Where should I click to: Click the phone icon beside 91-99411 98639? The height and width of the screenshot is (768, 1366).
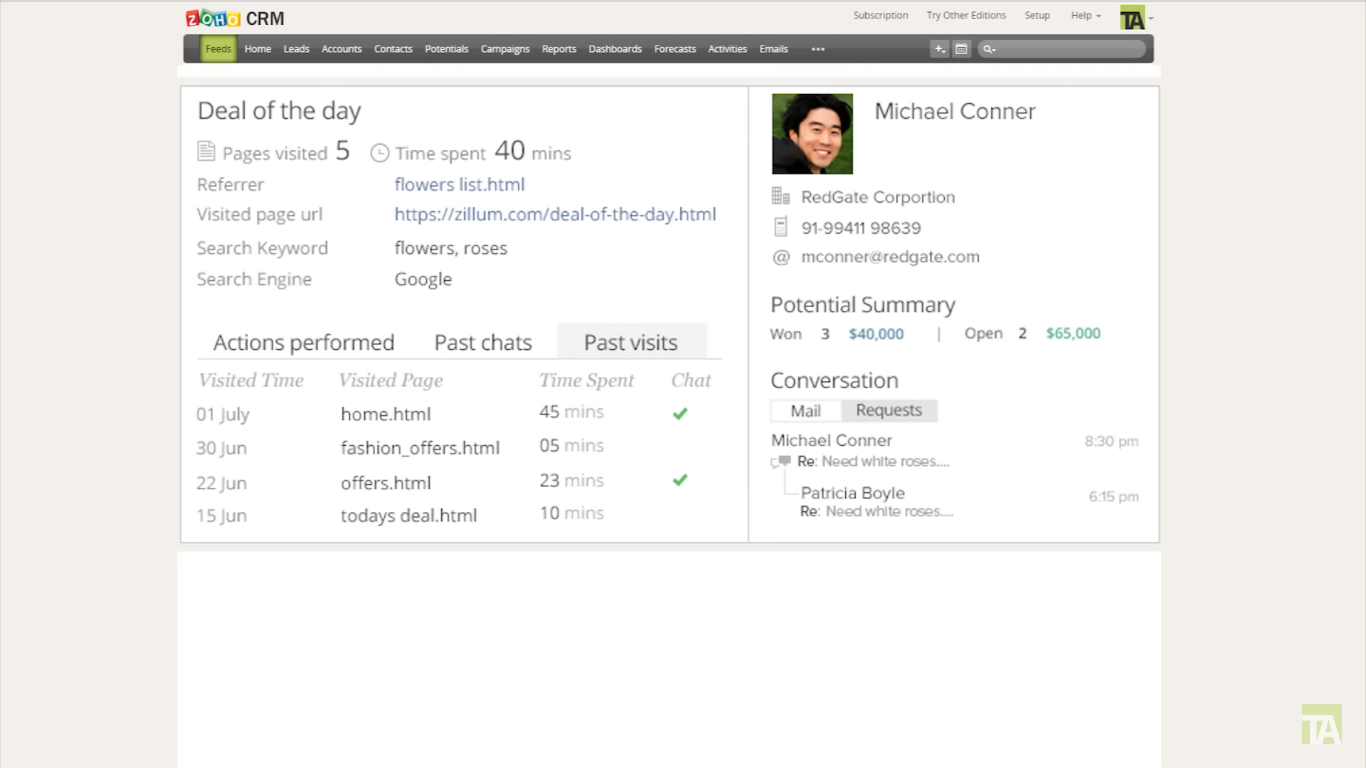click(x=781, y=227)
